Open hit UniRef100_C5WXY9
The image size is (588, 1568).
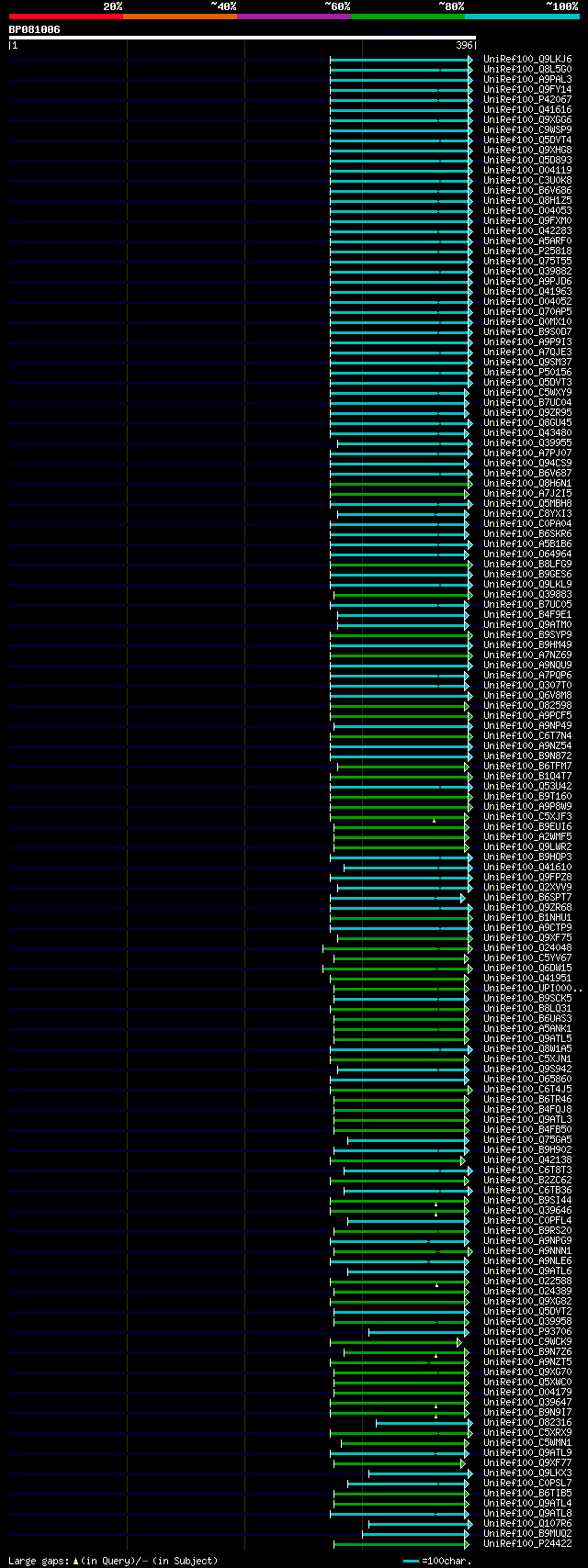pyautogui.click(x=527, y=392)
